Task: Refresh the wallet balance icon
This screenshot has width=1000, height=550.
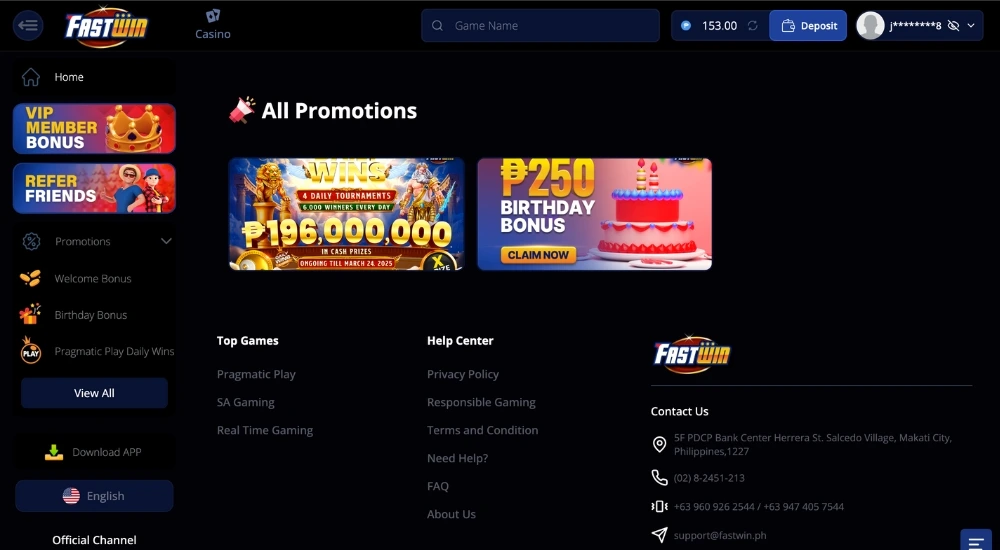Action: pos(753,26)
